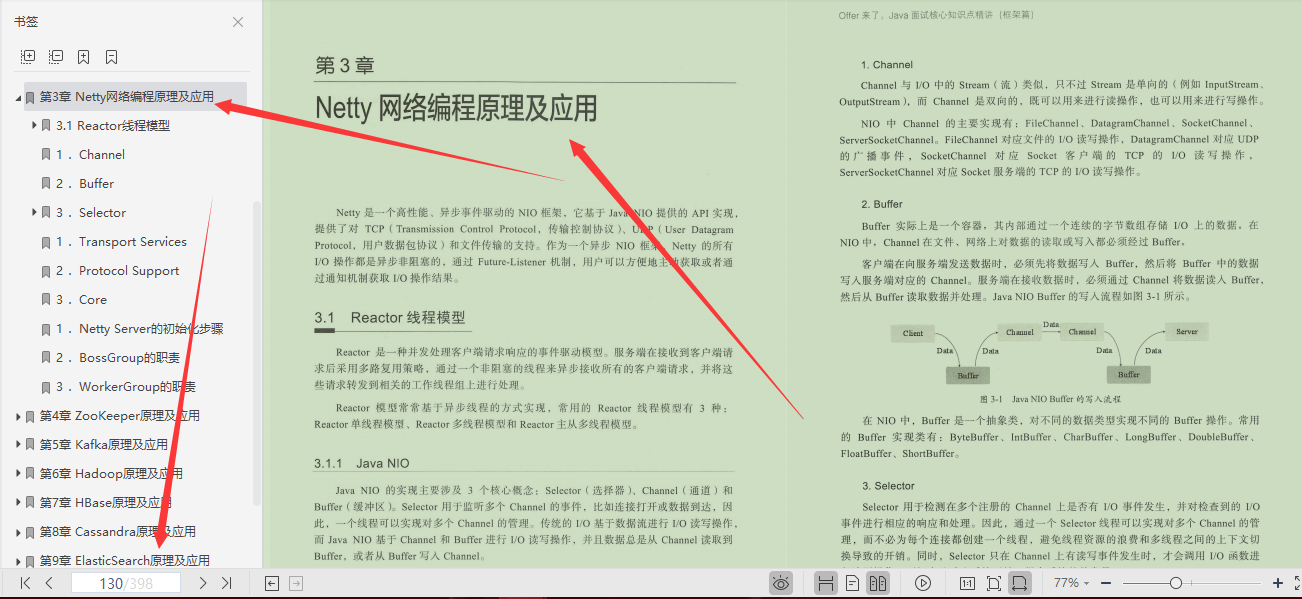This screenshot has height=599, width=1302.
Task: Open bookmark 2．Buffer
Action: [x=85, y=184]
